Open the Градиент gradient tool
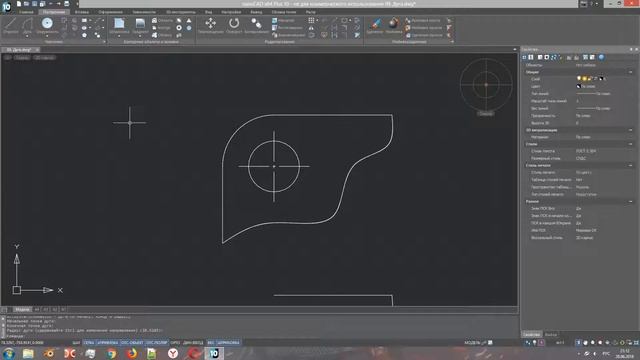 click(140, 25)
